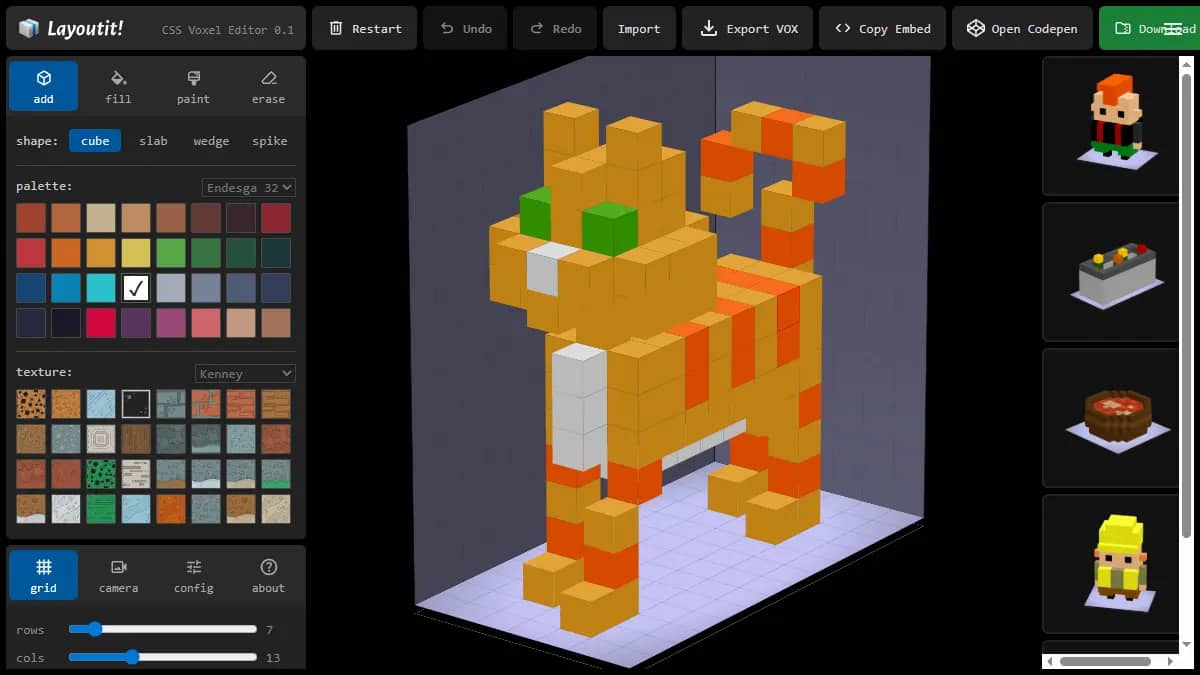Open the grid settings panel

coord(43,575)
